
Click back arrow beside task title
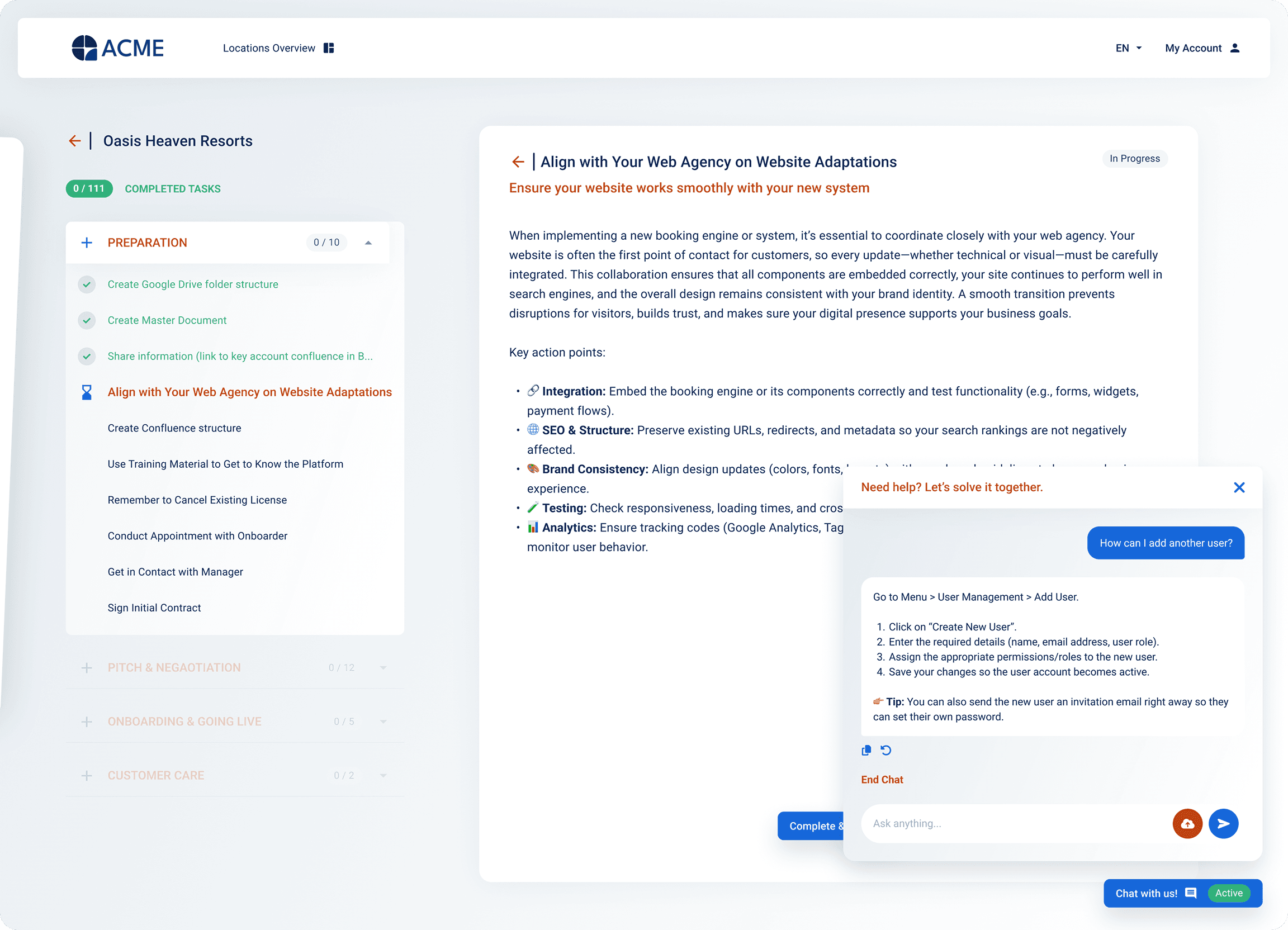[x=517, y=162]
